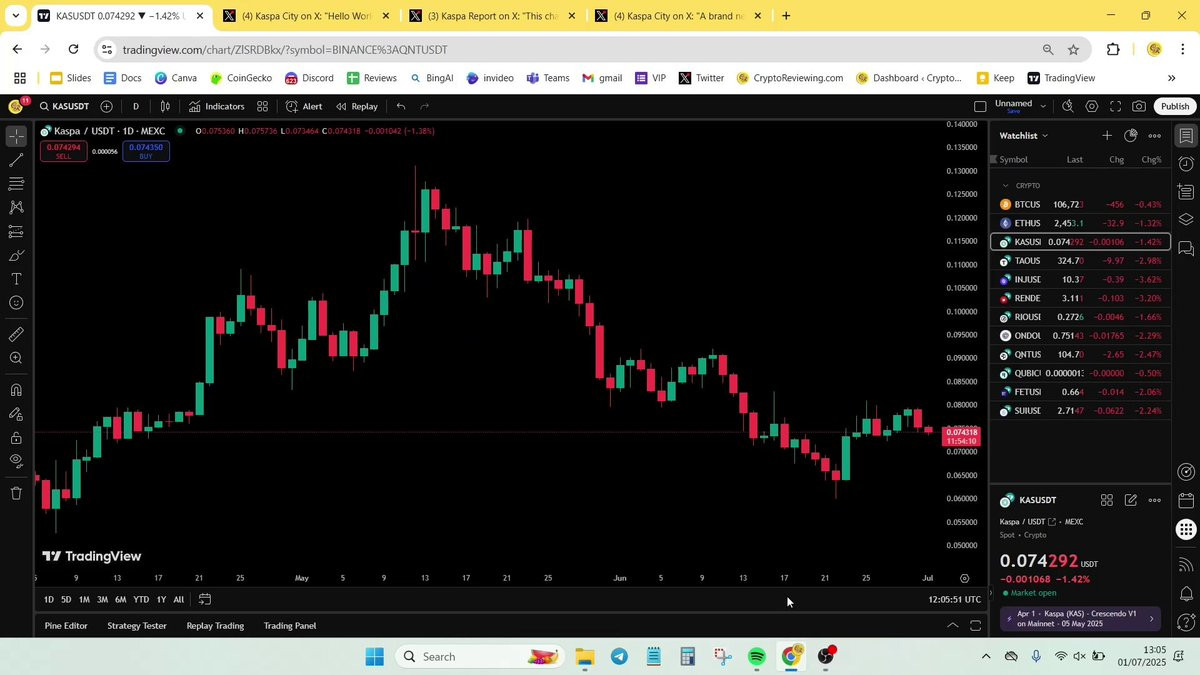This screenshot has width=1200, height=675.
Task: Open the Chats sidebar icon
Action: [1186, 247]
